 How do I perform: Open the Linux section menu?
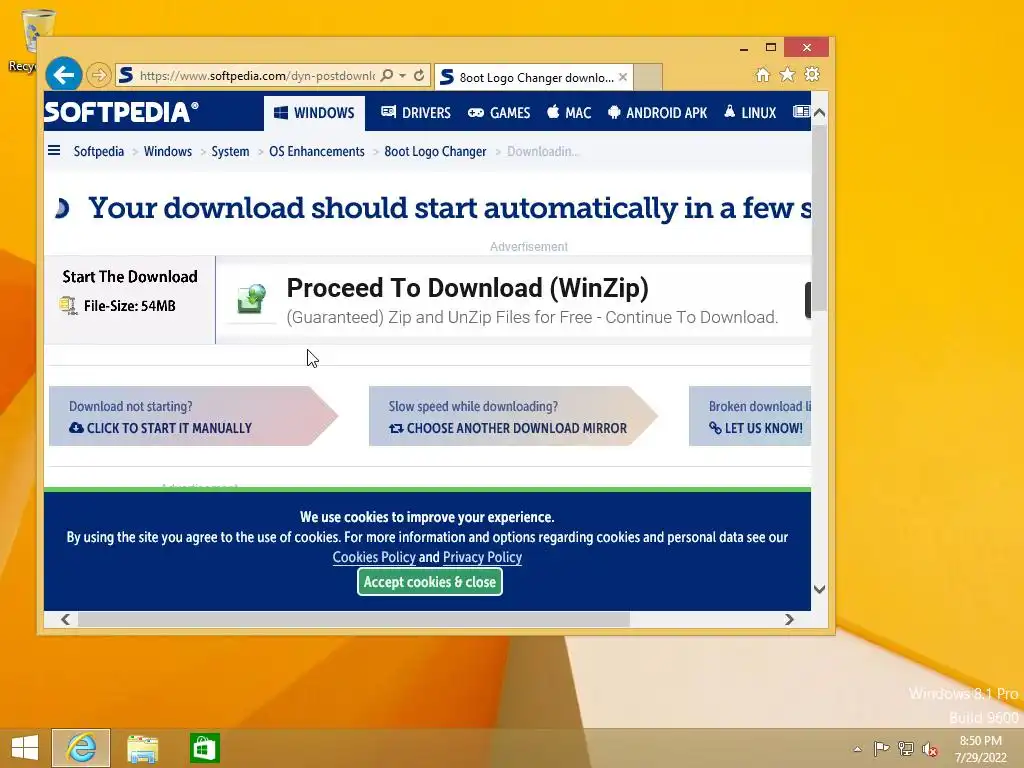click(750, 113)
